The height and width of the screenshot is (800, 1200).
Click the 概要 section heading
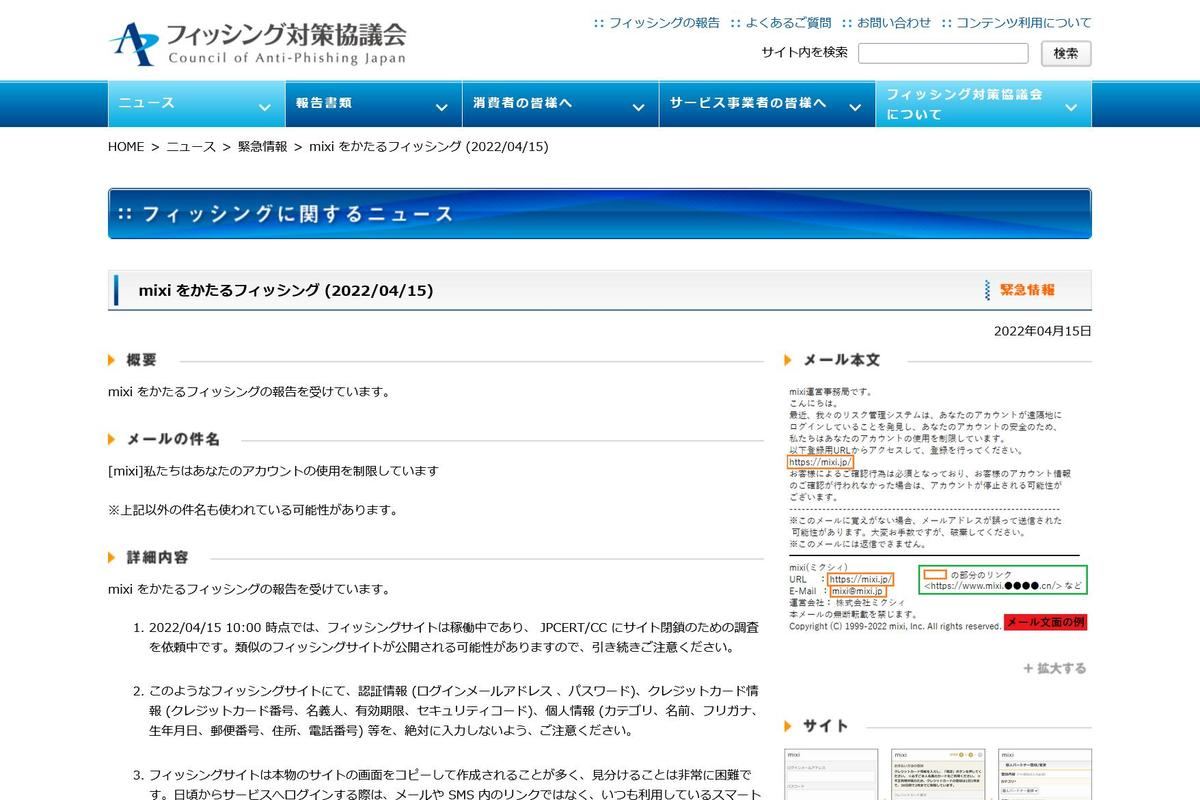tap(141, 360)
